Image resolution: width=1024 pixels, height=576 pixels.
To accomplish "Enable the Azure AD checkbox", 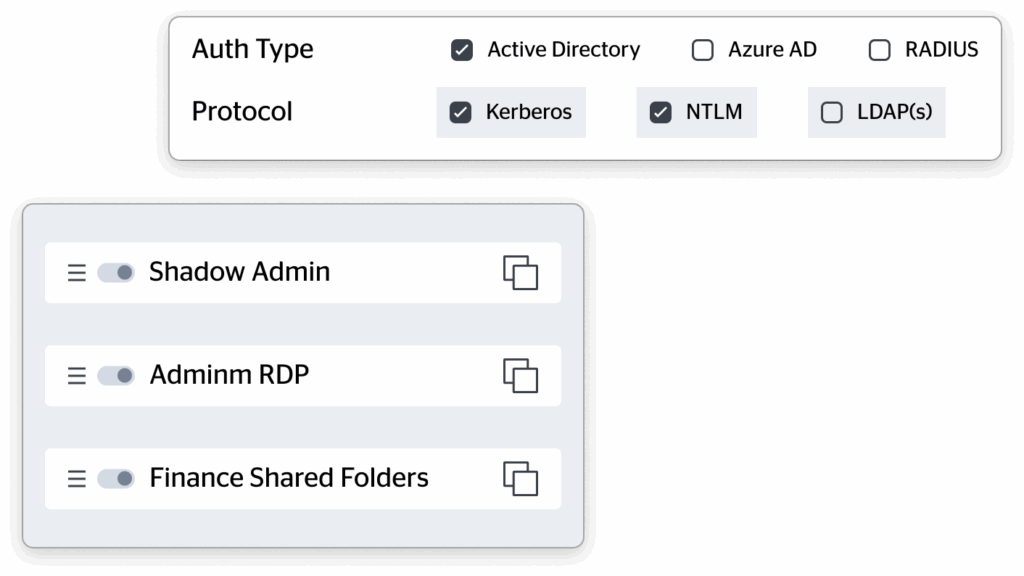I will tap(703, 50).
